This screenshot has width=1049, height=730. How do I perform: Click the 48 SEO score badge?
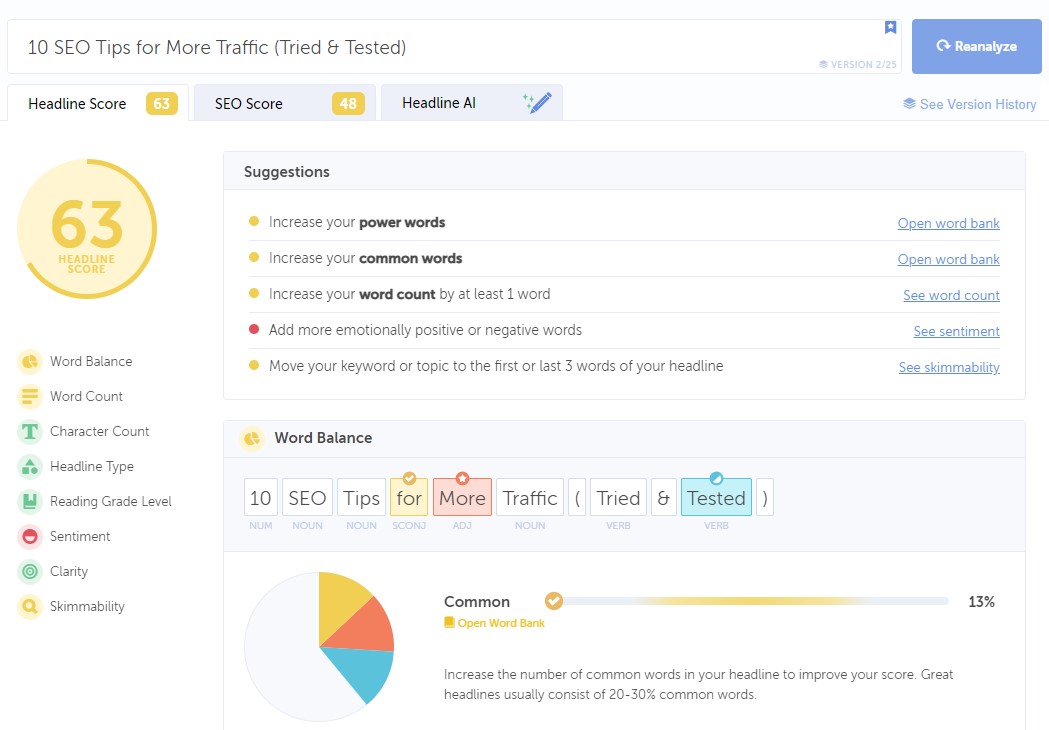(348, 104)
